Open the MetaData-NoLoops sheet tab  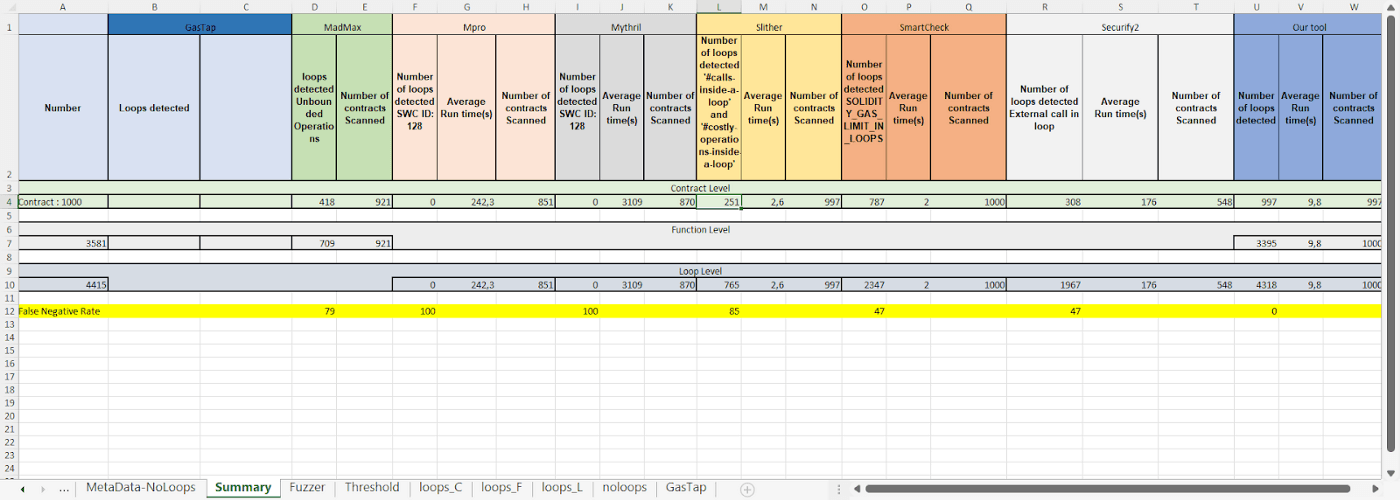(140, 488)
